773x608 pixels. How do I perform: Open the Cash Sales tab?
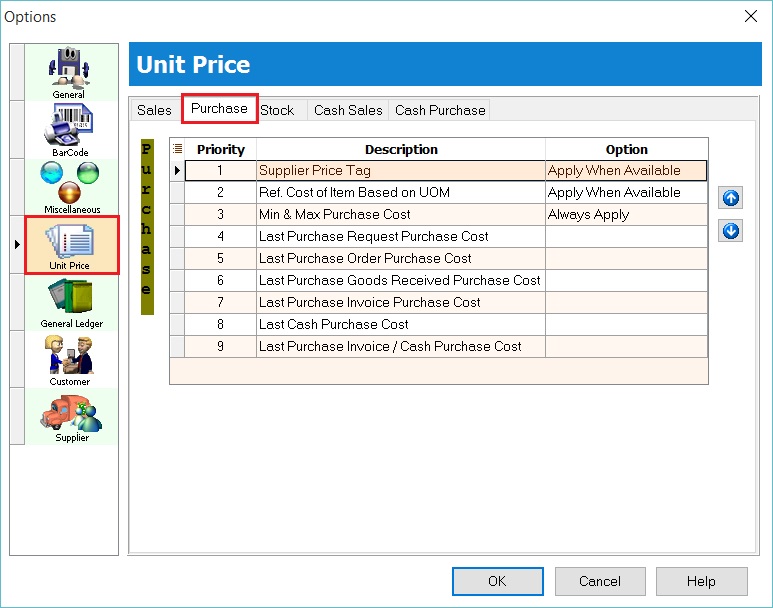pyautogui.click(x=348, y=110)
